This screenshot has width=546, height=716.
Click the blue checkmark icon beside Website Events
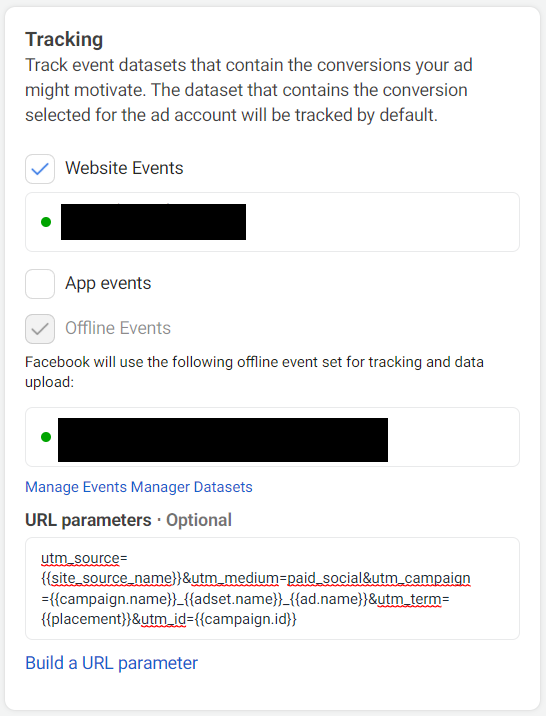point(40,169)
